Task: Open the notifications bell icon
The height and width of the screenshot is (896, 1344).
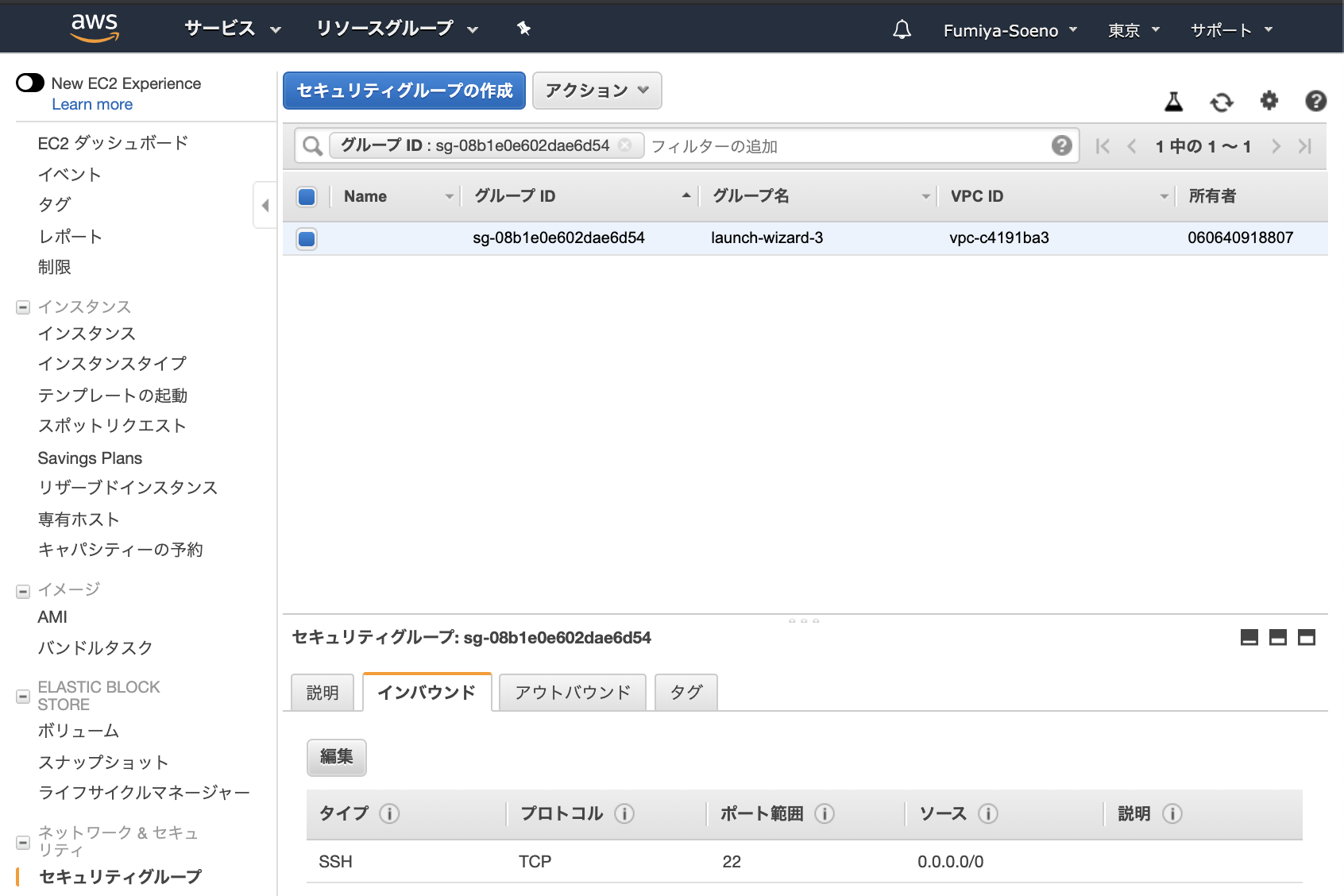Action: pos(901,29)
